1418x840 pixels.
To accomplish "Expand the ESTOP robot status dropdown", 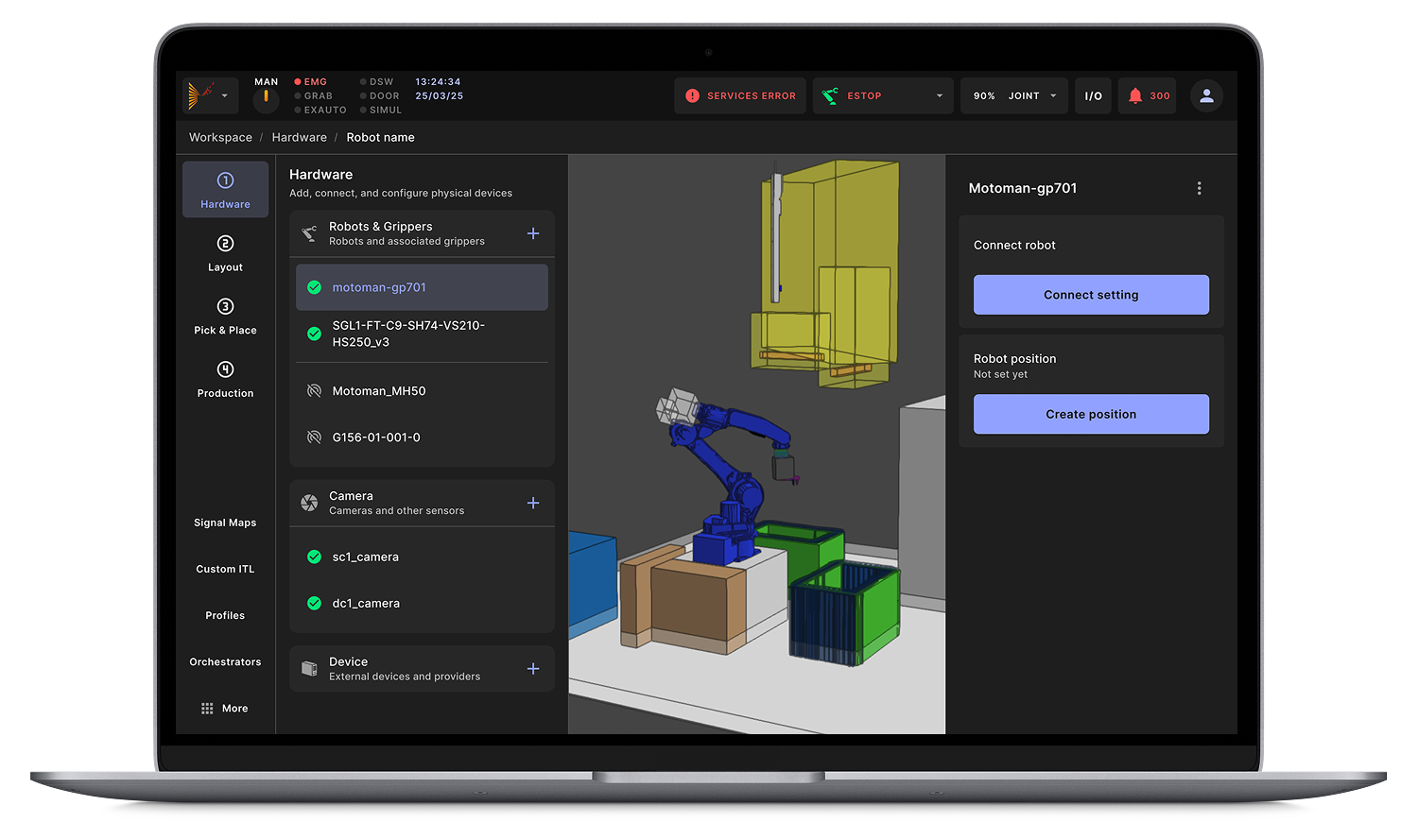I will coord(939,95).
